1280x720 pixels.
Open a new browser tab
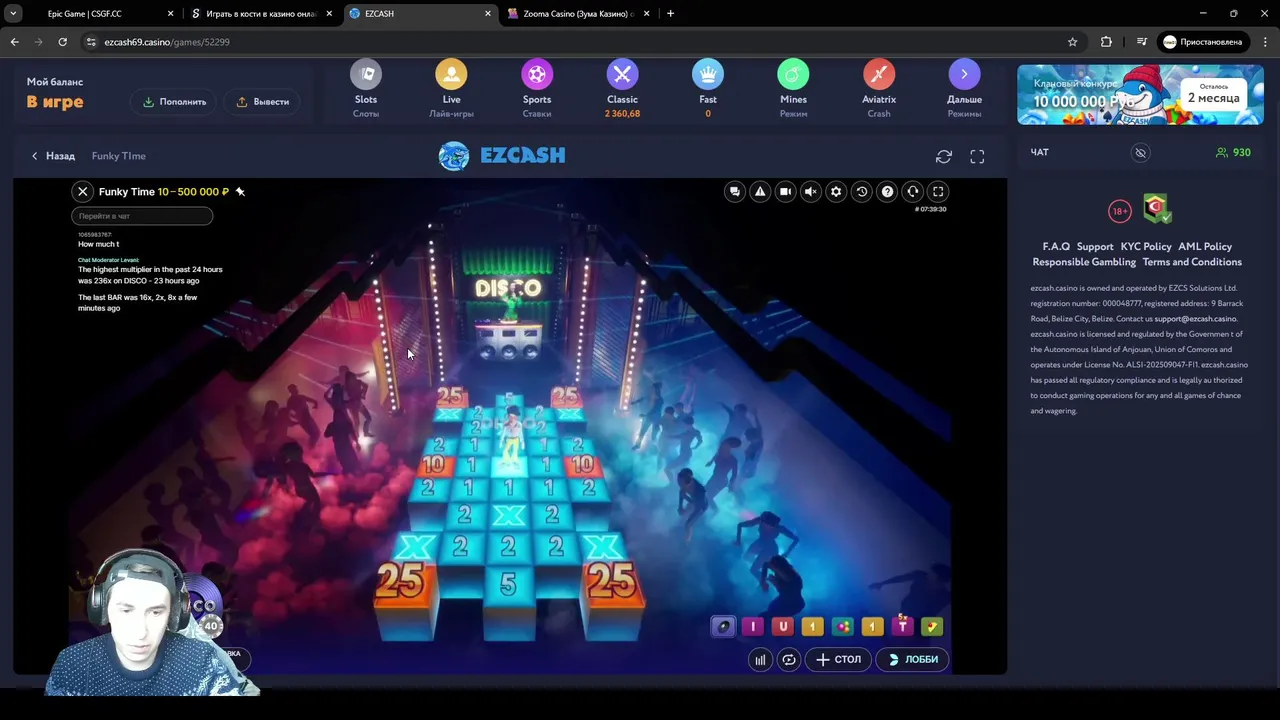(670, 14)
